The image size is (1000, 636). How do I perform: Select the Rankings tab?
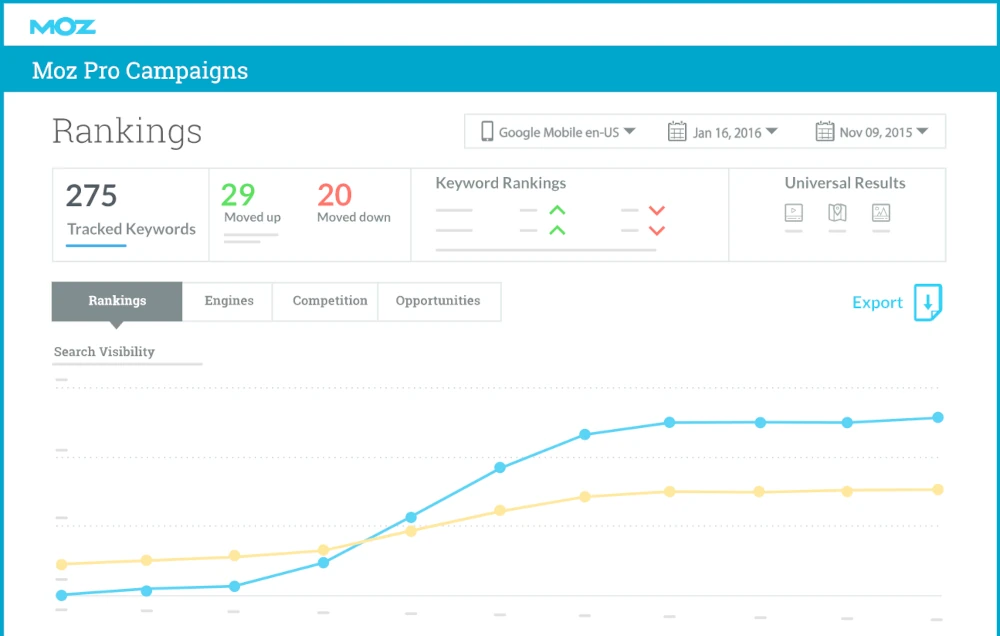pos(117,301)
